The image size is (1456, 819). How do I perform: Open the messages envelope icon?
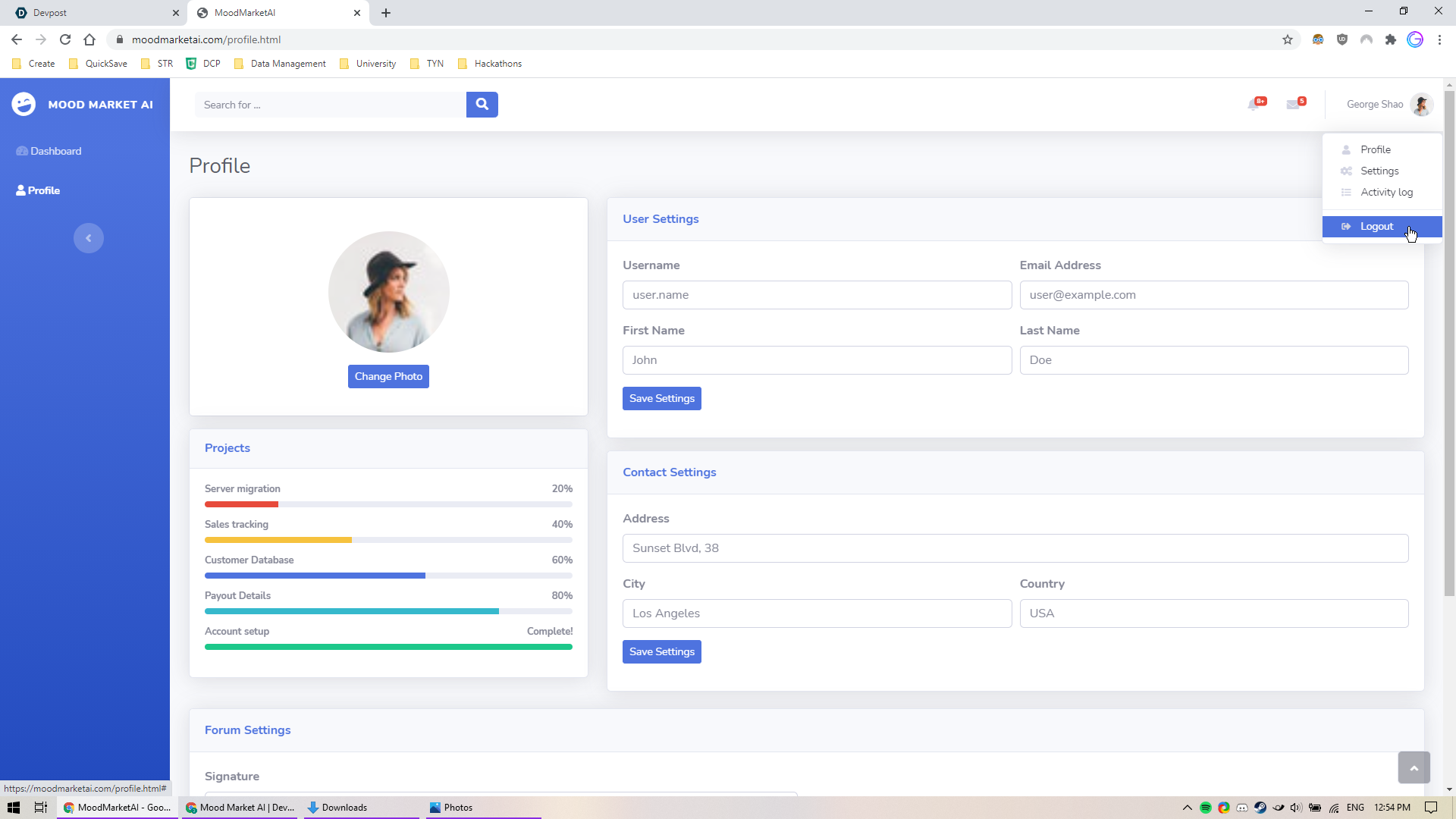point(1294,105)
